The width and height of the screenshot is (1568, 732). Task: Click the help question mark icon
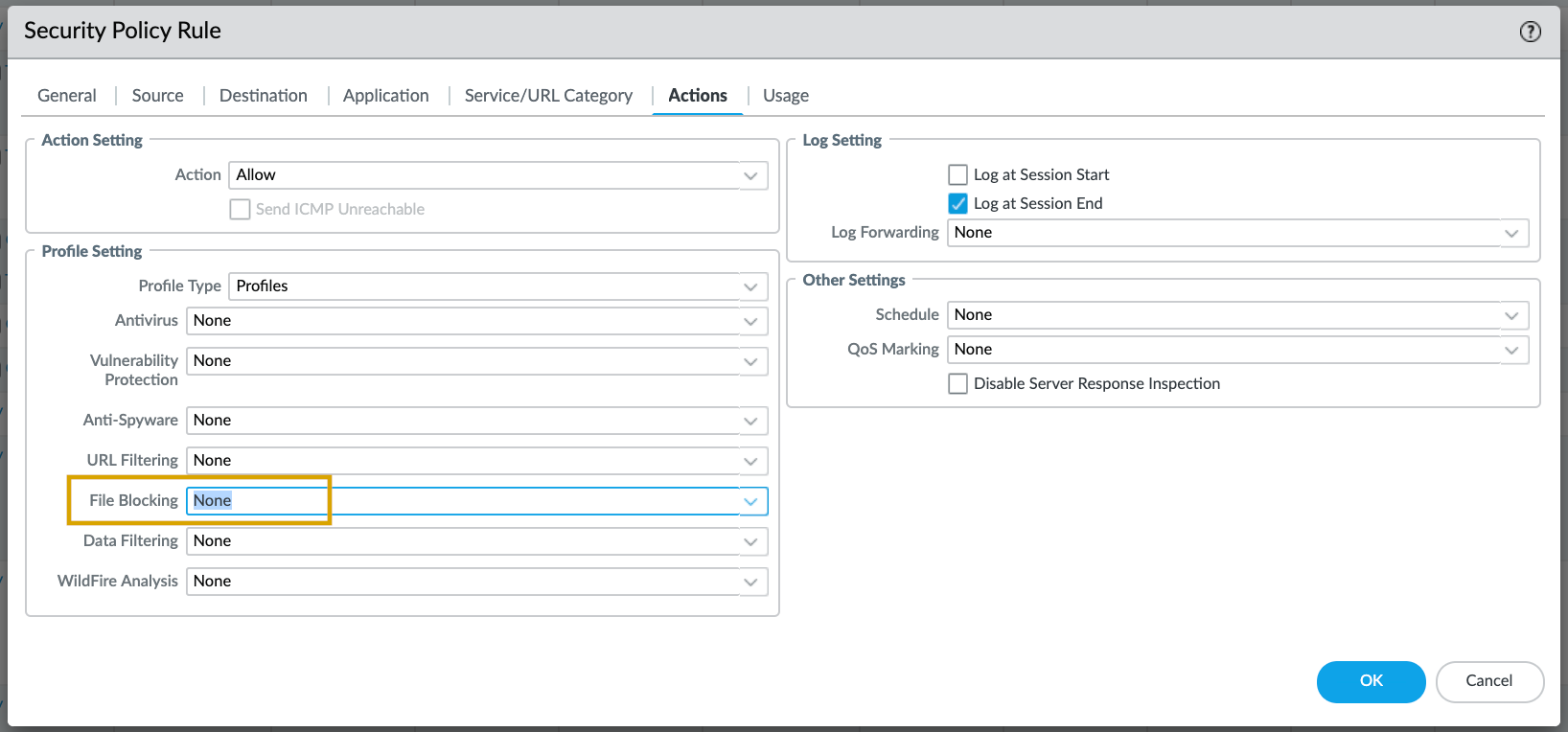1530,32
